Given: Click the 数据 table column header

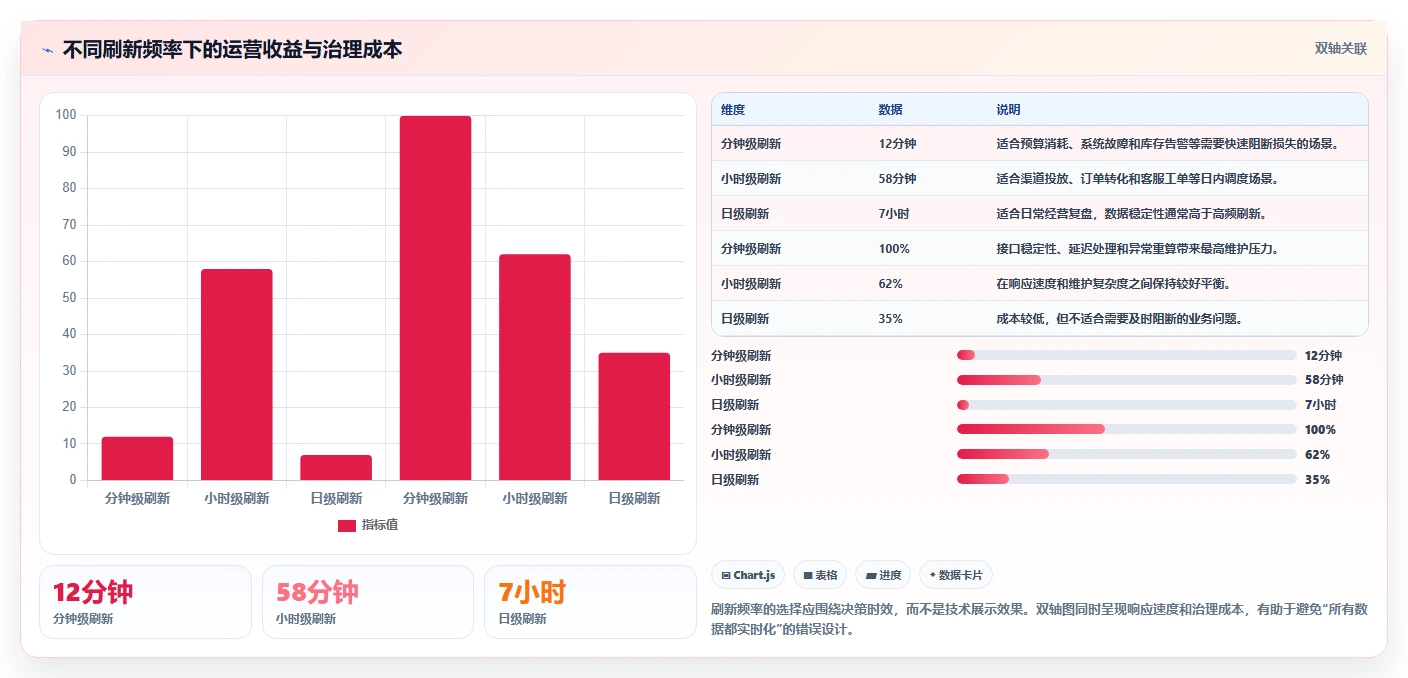Looking at the screenshot, I should (891, 110).
